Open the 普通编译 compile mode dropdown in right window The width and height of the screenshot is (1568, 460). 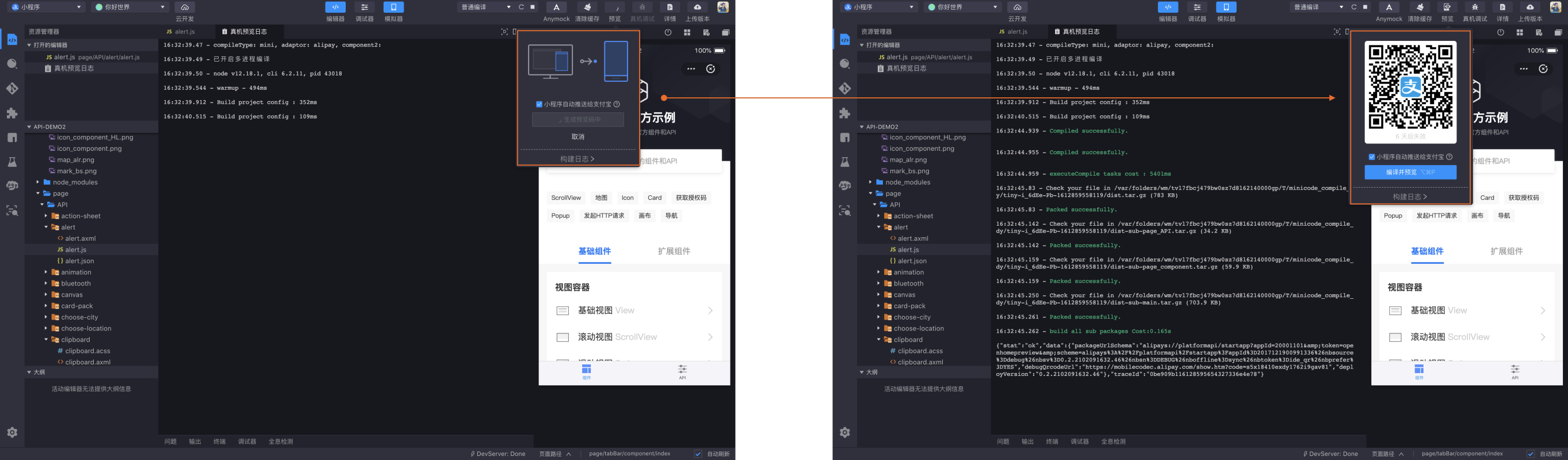(1318, 7)
